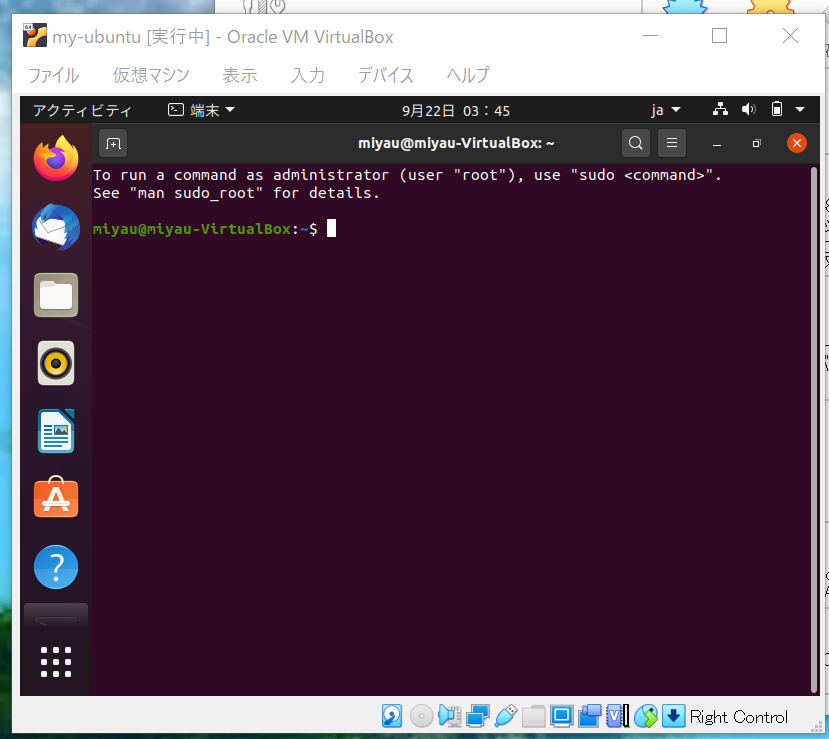This screenshot has width=829, height=739.
Task: Open the デバイス menu
Action: point(385,75)
